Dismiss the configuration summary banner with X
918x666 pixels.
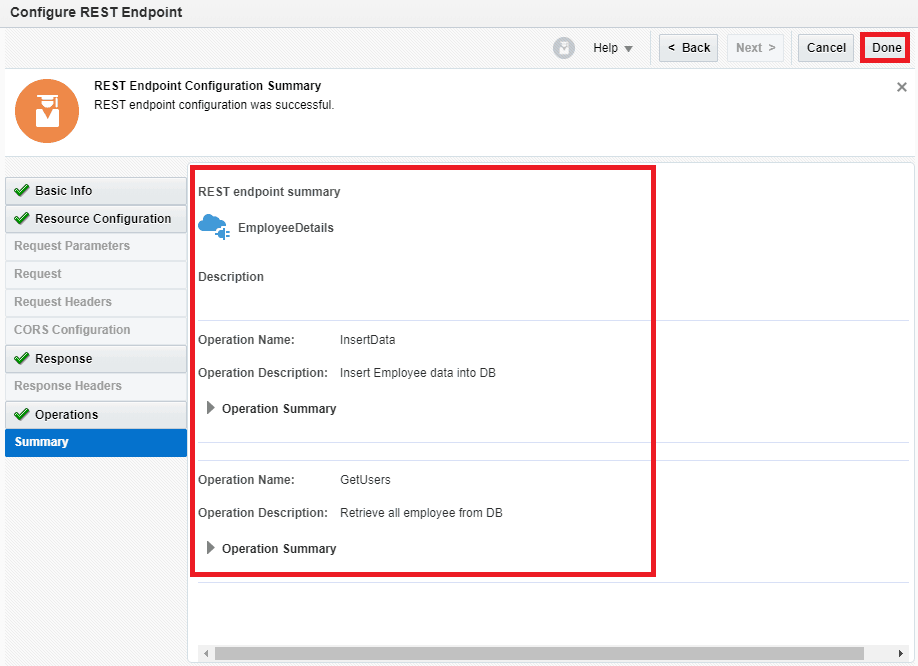click(x=901, y=88)
